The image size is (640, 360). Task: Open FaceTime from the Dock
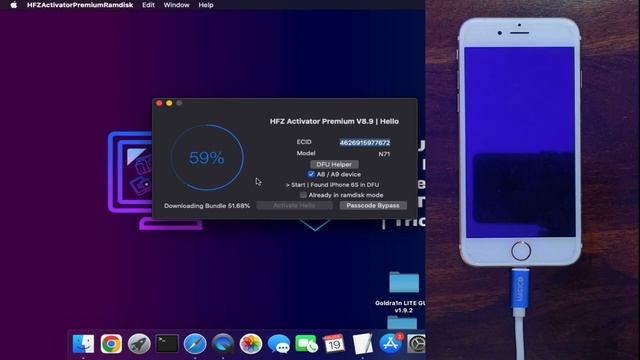click(307, 344)
